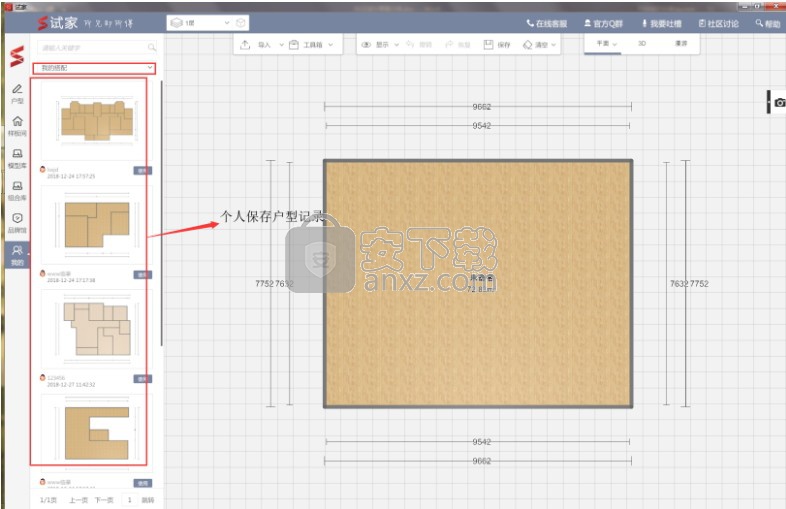This screenshot has height=509, width=786.
Task: Toggle the 显示 display eye icon
Action: pos(366,45)
